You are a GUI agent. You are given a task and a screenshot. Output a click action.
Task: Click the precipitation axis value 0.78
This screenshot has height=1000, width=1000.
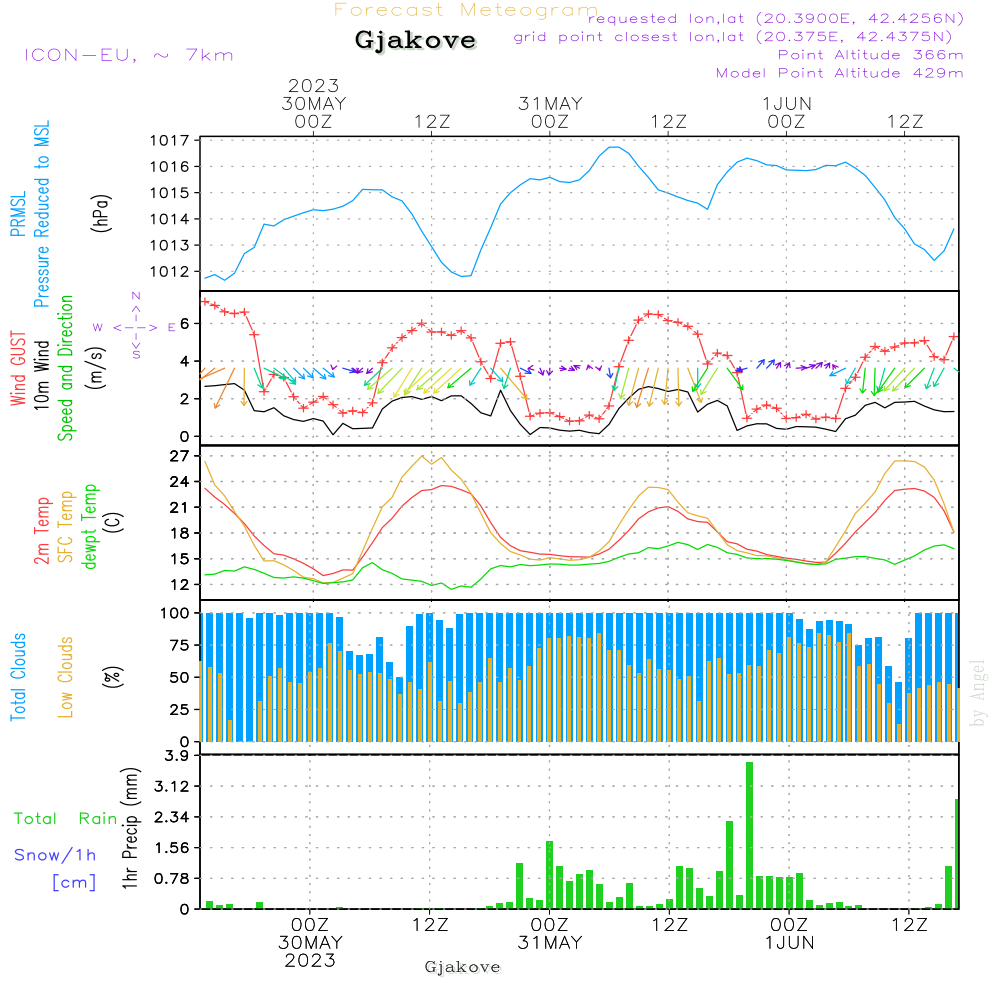coord(172,878)
